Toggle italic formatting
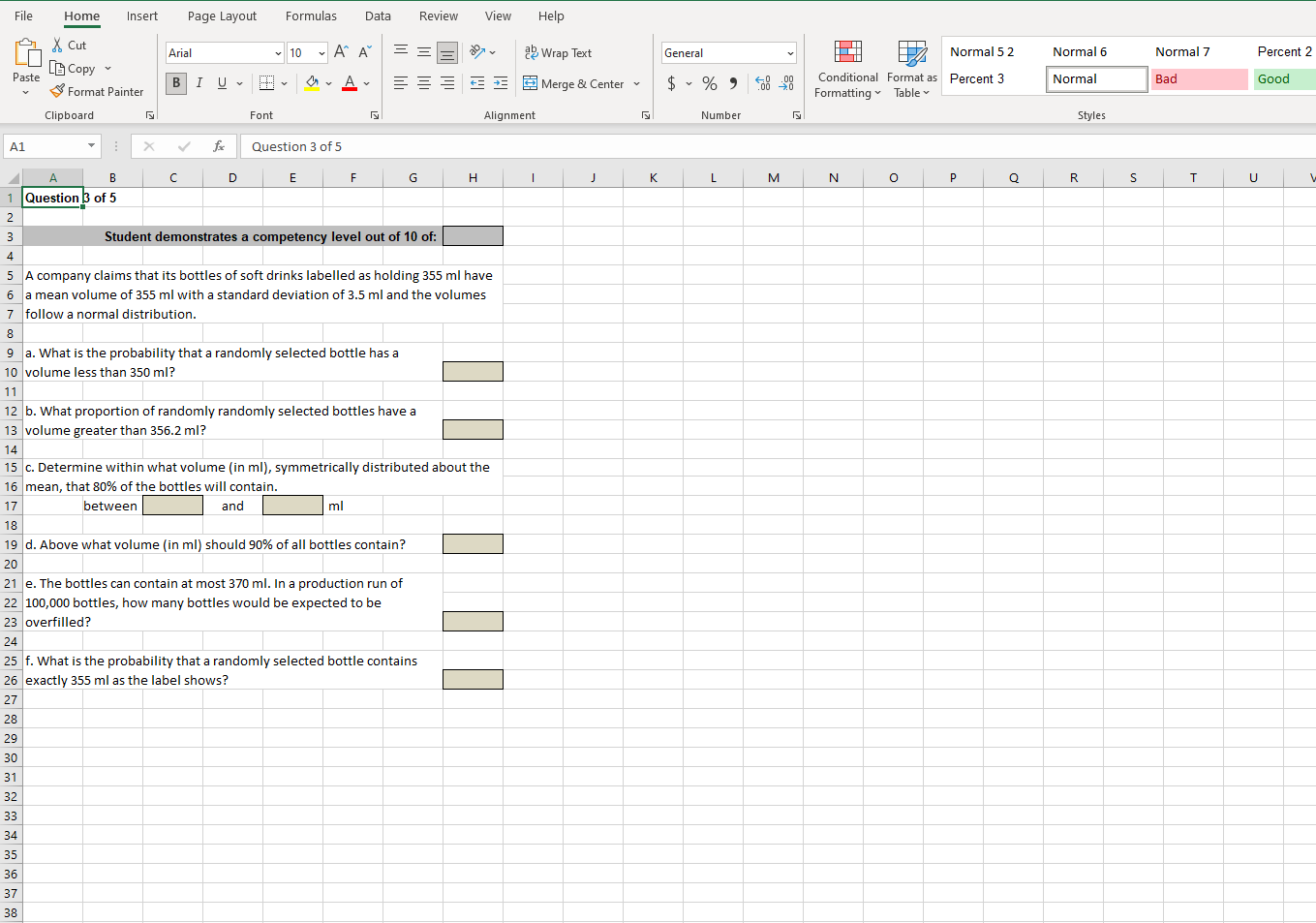1316x923 pixels. tap(199, 83)
